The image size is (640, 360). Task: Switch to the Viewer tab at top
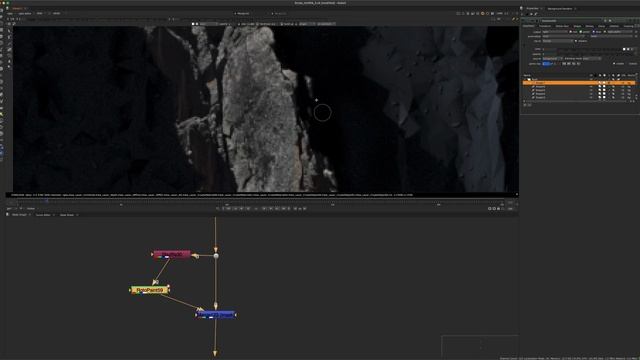coord(17,8)
